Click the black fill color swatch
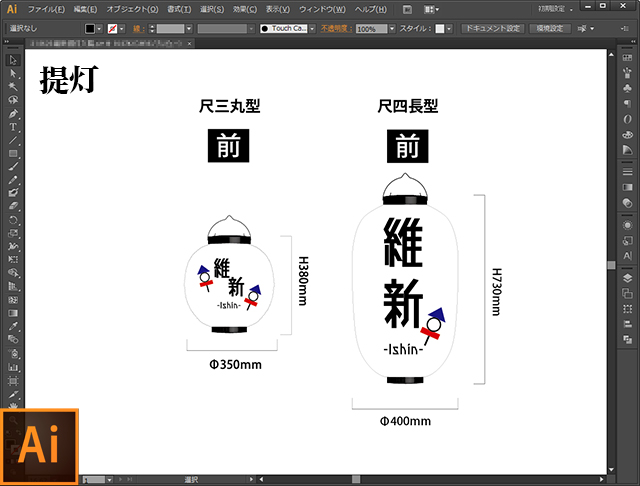This screenshot has height=486, width=640. pyautogui.click(x=90, y=29)
